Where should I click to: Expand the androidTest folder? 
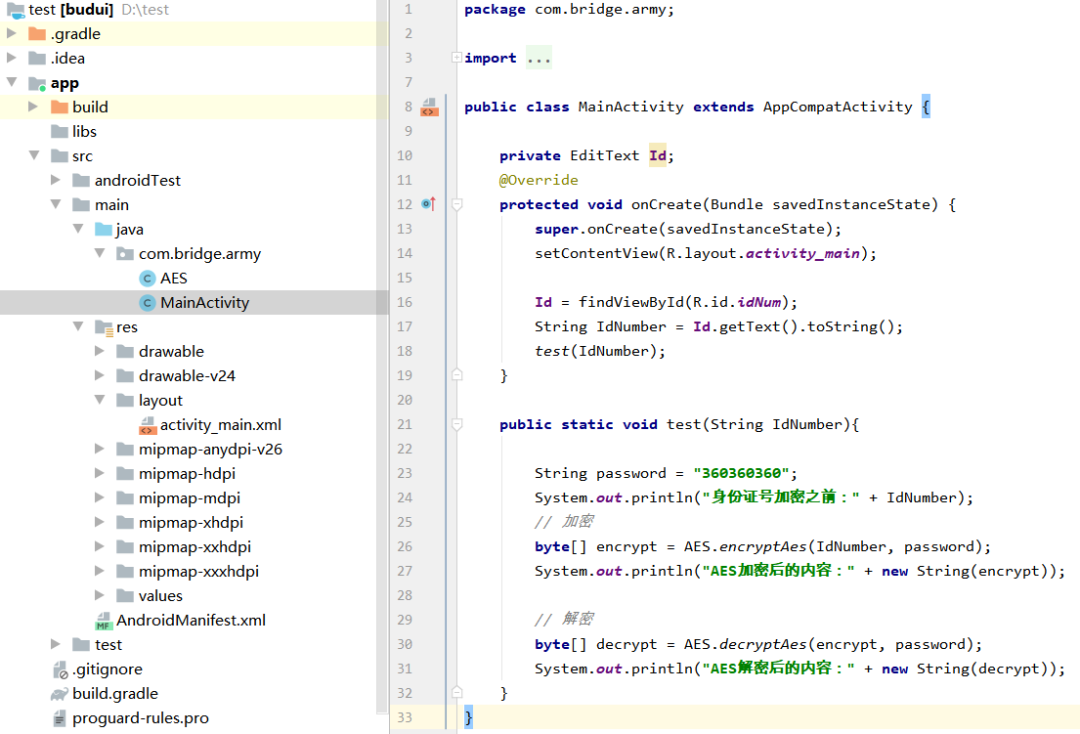(55, 180)
